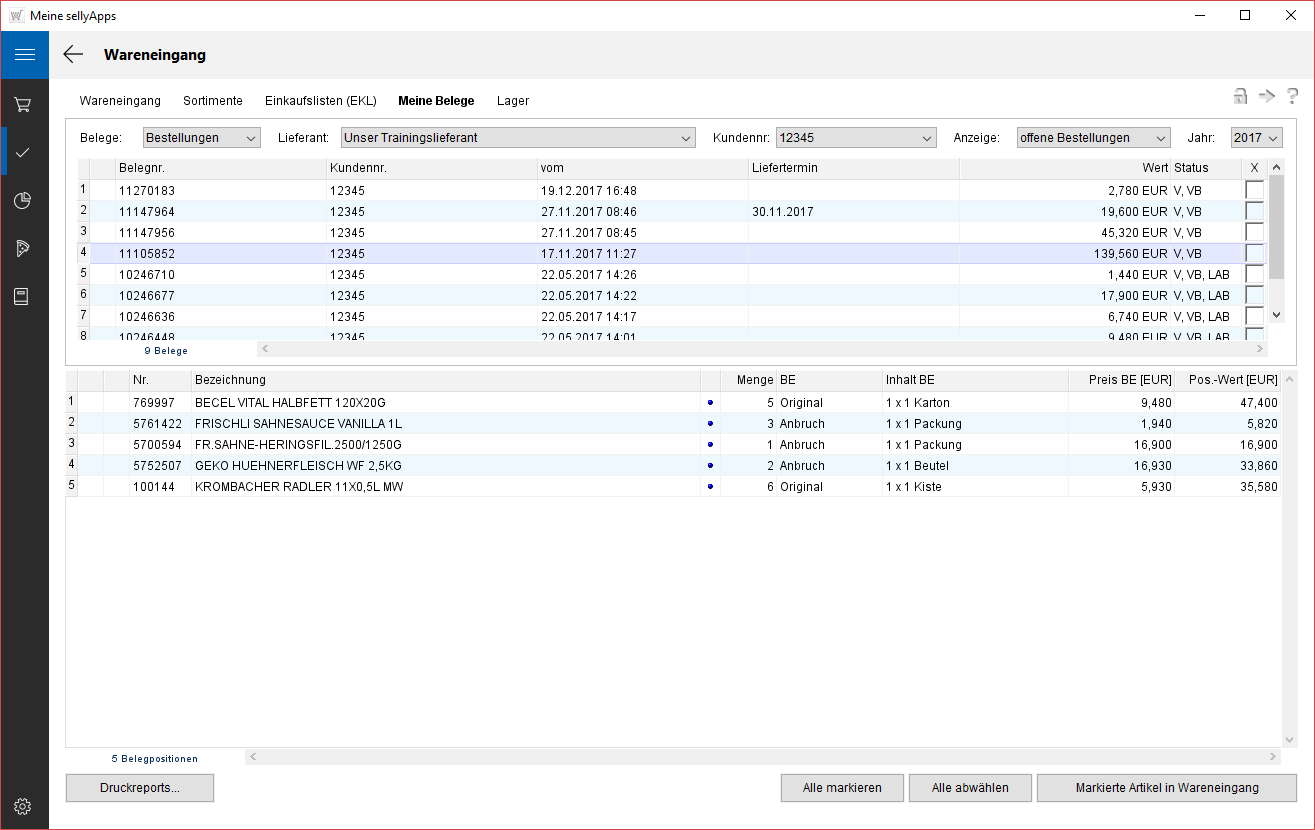Open settings gear at sidebar bottom
1315x830 pixels.
(x=24, y=806)
